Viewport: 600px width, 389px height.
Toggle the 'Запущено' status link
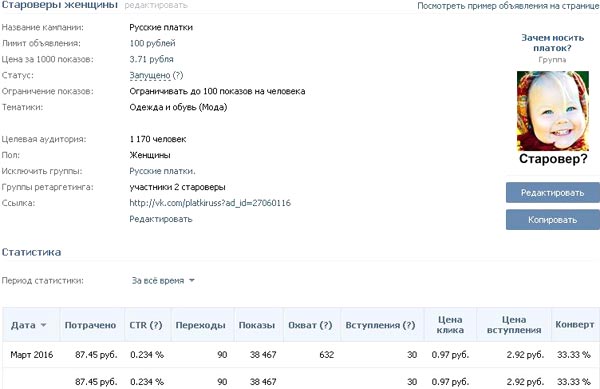[150, 75]
